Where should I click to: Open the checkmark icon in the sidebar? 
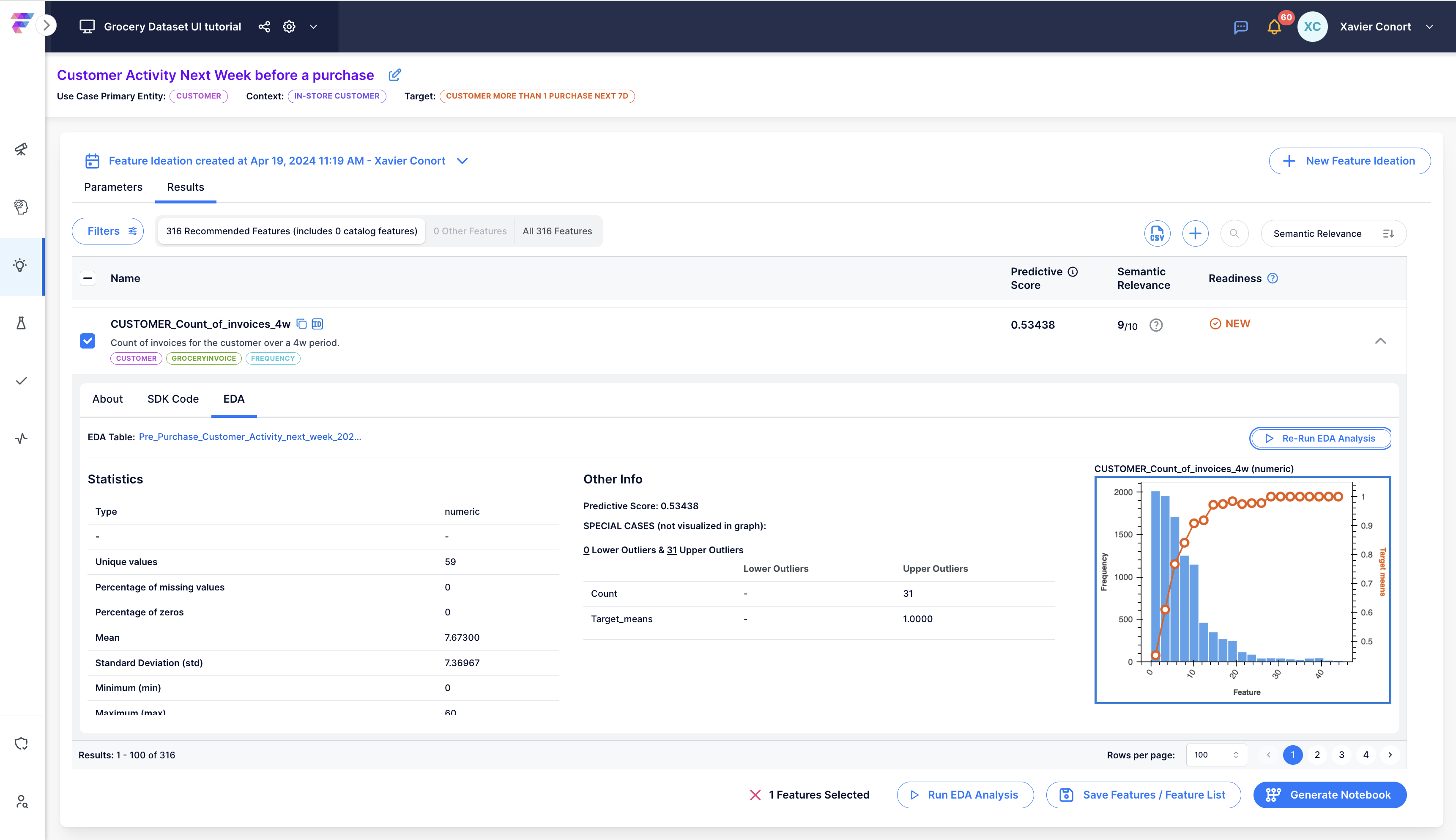pos(21,381)
